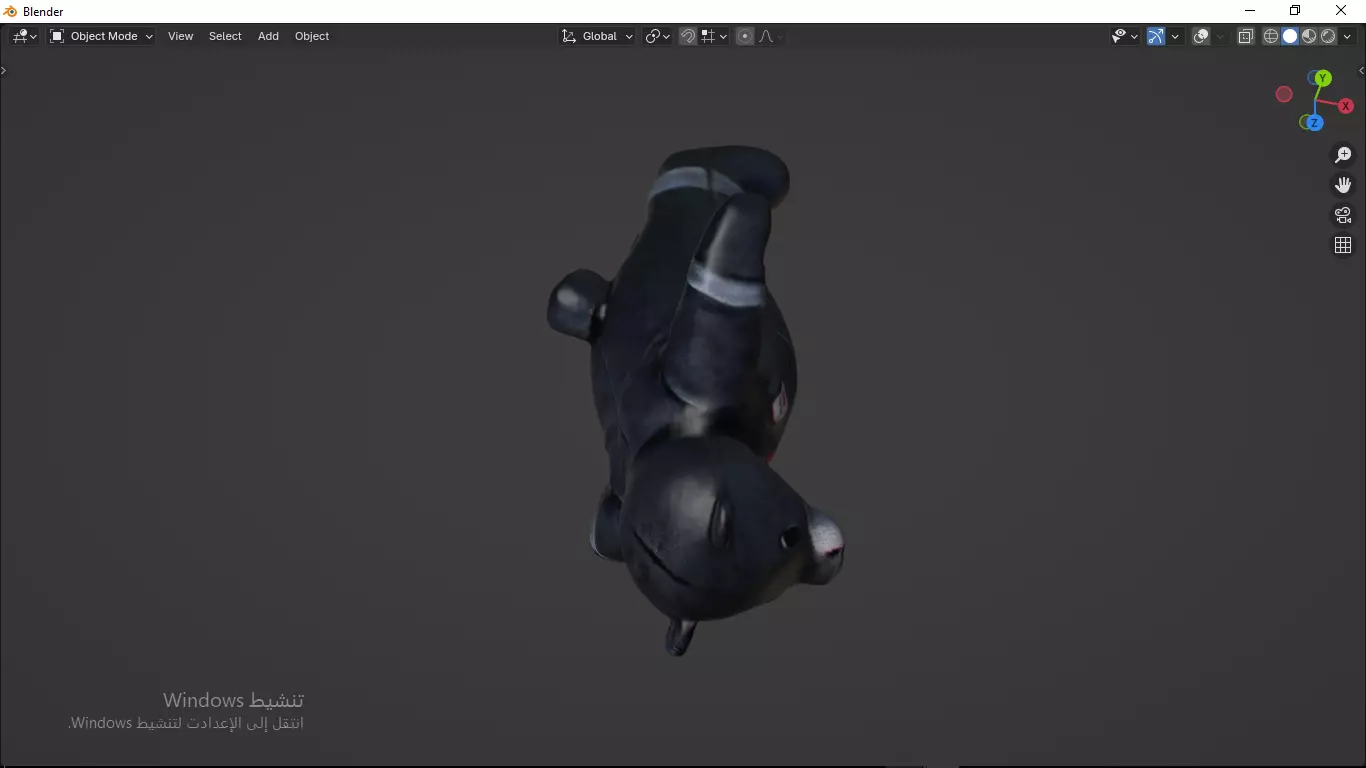1366x768 pixels.
Task: Click the green Y axis on gizmo
Action: coord(1323,78)
